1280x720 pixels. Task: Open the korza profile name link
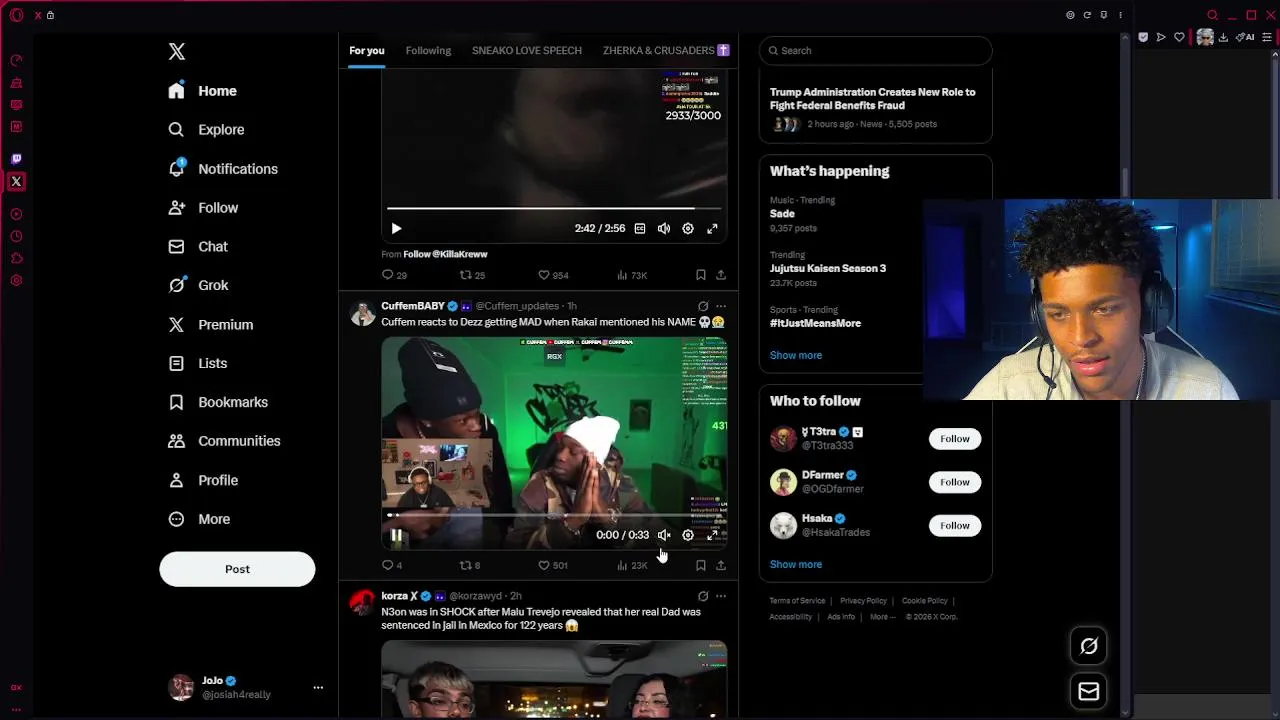pyautogui.click(x=399, y=596)
